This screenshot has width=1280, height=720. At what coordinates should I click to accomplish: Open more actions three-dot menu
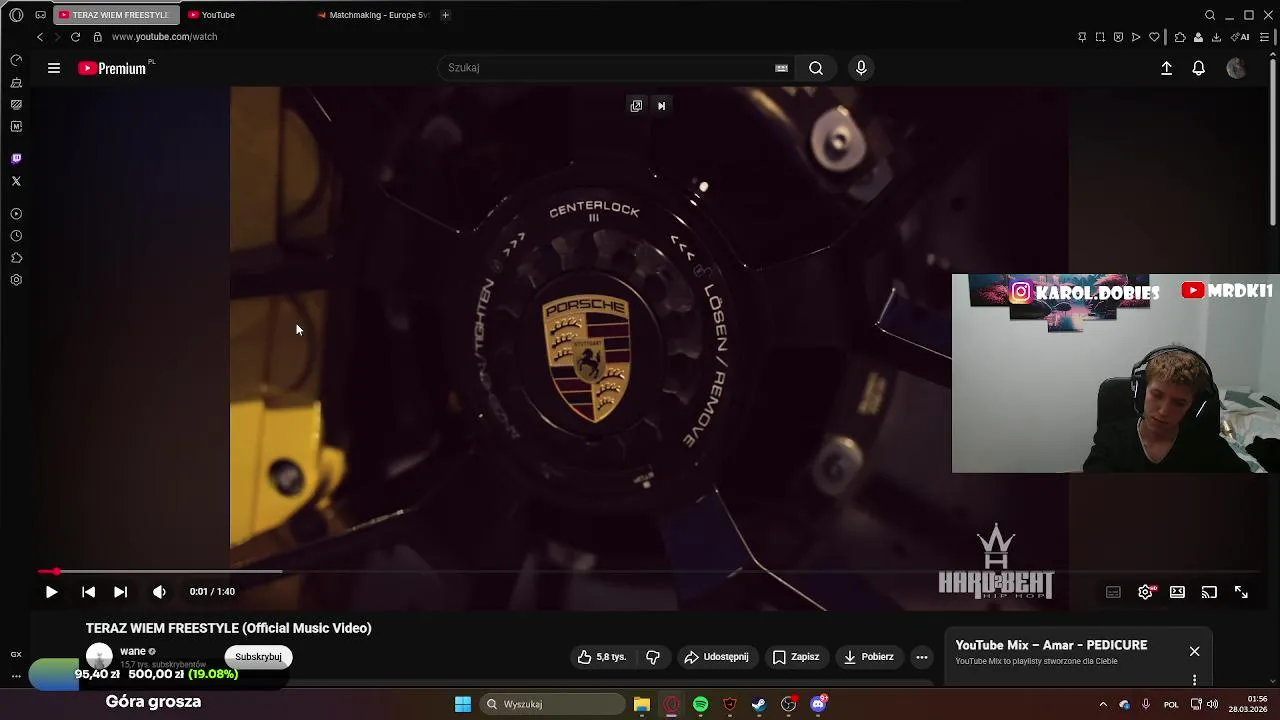(x=922, y=657)
